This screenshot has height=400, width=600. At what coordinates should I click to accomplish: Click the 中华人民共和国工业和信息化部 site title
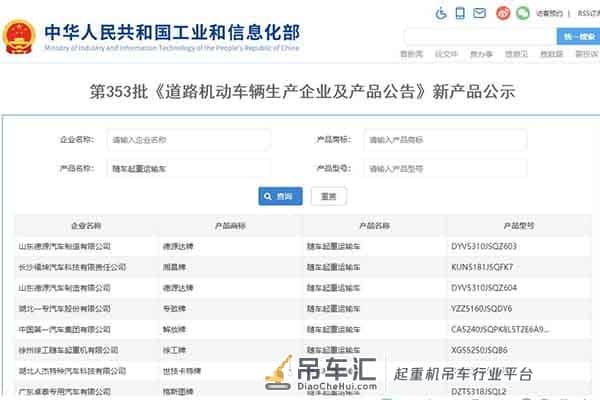pos(172,33)
